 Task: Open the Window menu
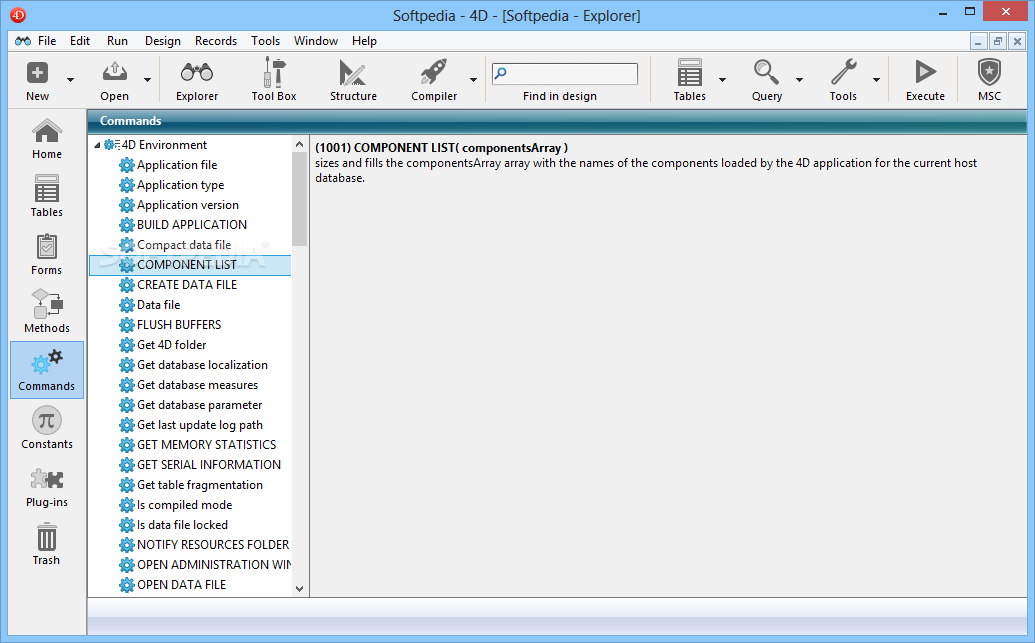click(x=316, y=41)
